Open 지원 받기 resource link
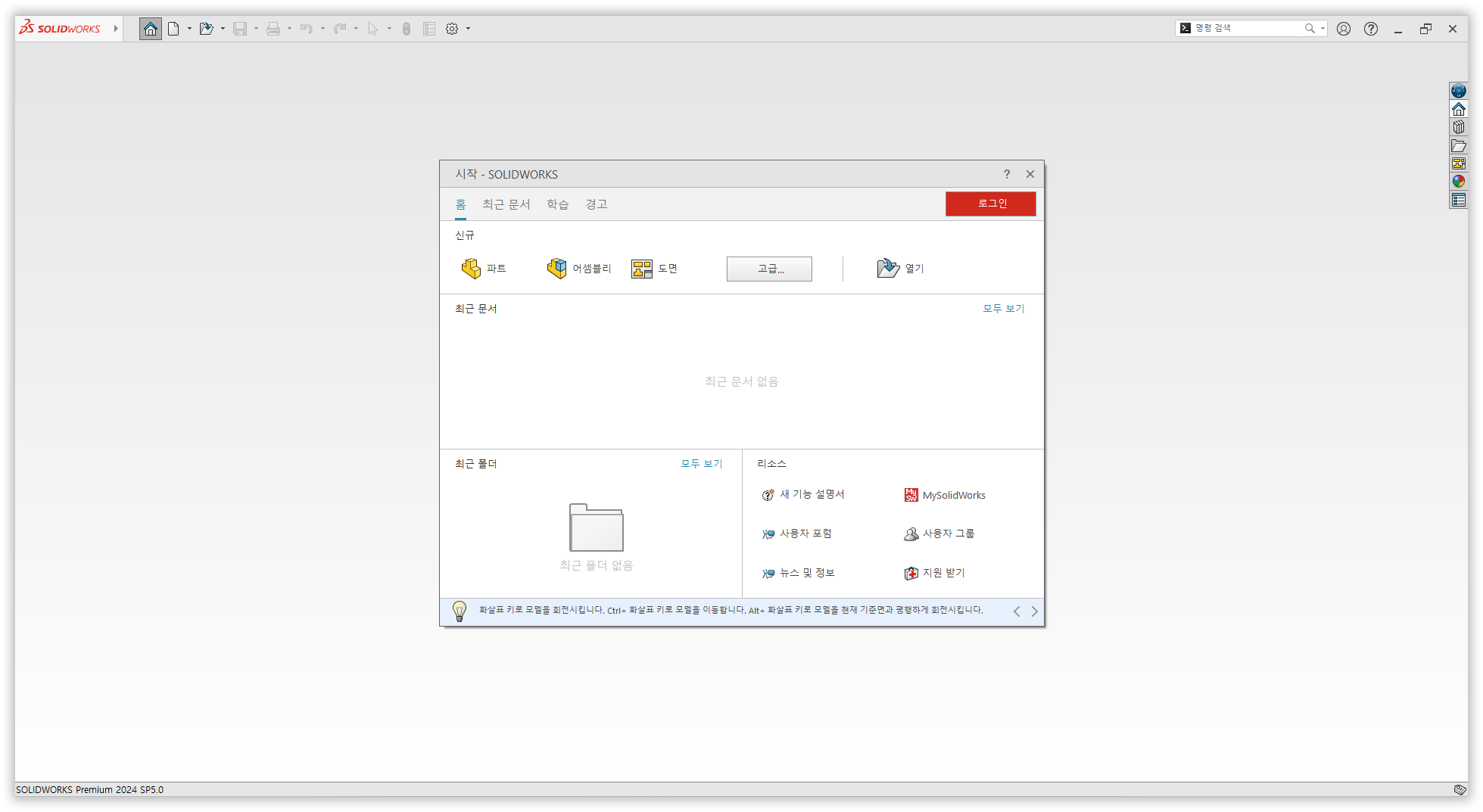 pyautogui.click(x=934, y=573)
